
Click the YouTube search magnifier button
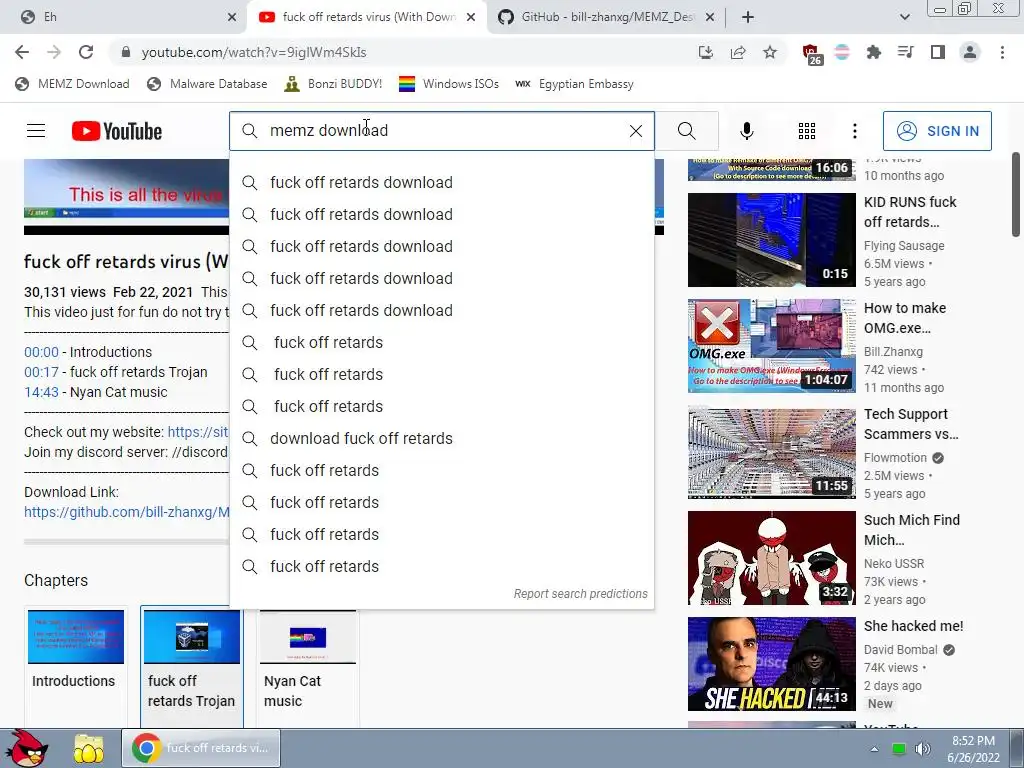click(x=686, y=131)
